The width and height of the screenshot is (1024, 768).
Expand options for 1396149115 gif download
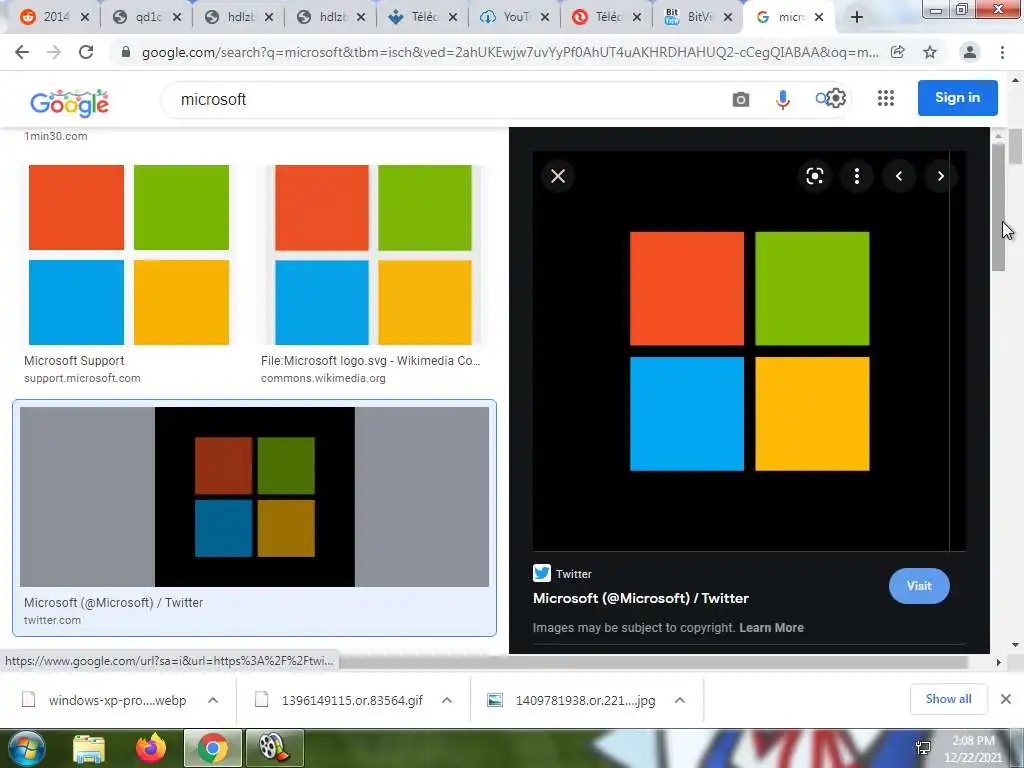click(447, 700)
